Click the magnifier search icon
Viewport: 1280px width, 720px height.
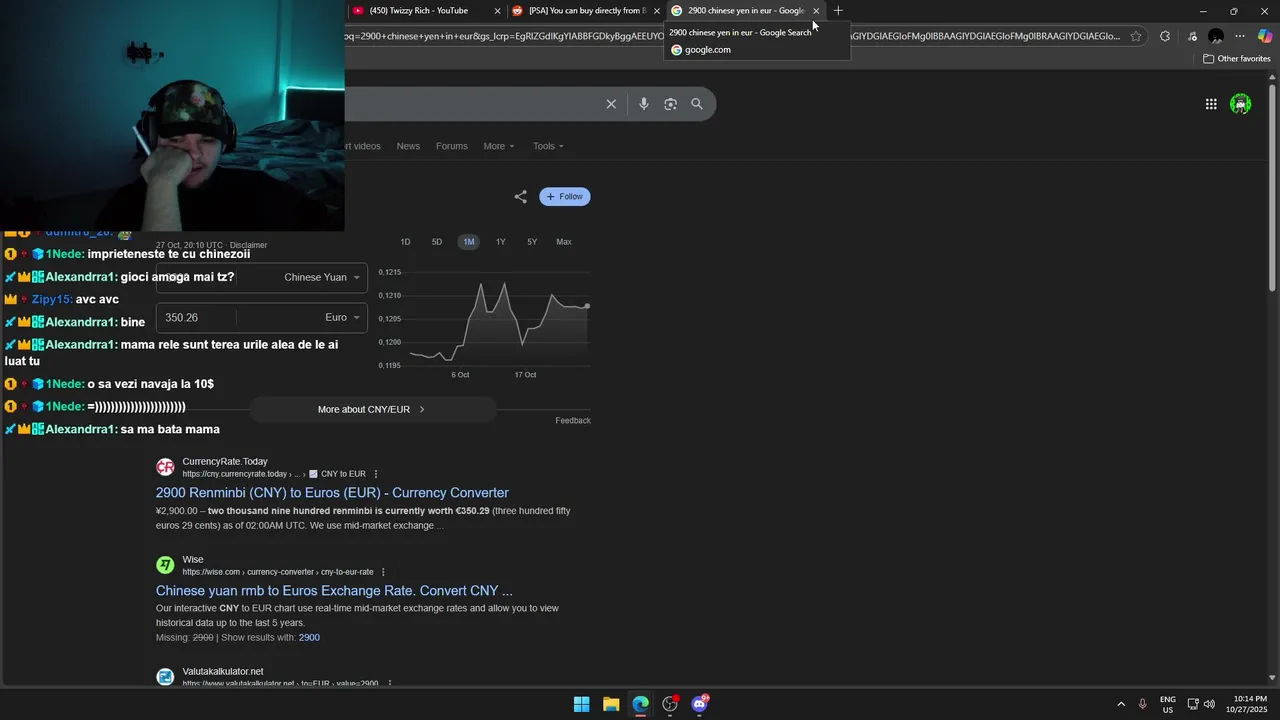[697, 104]
